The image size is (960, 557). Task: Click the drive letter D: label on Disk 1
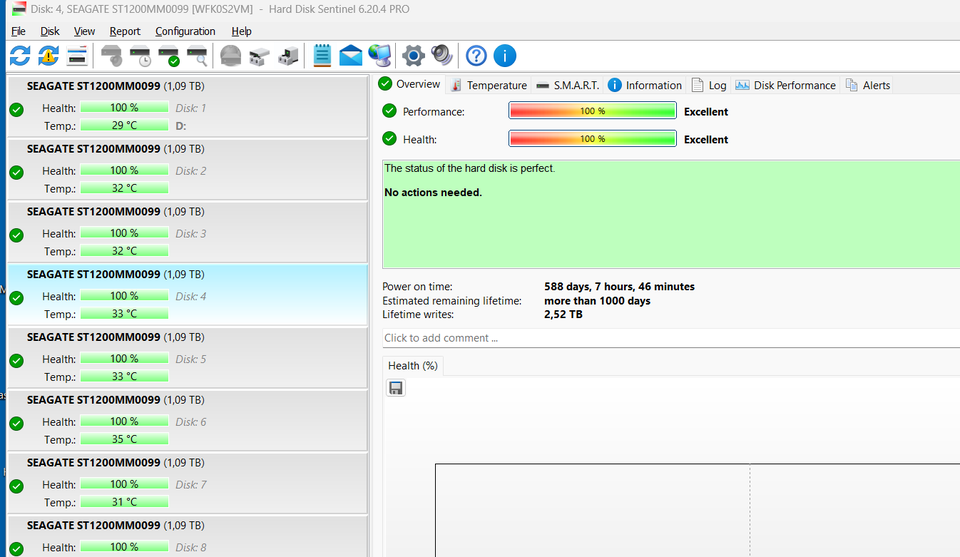181,126
